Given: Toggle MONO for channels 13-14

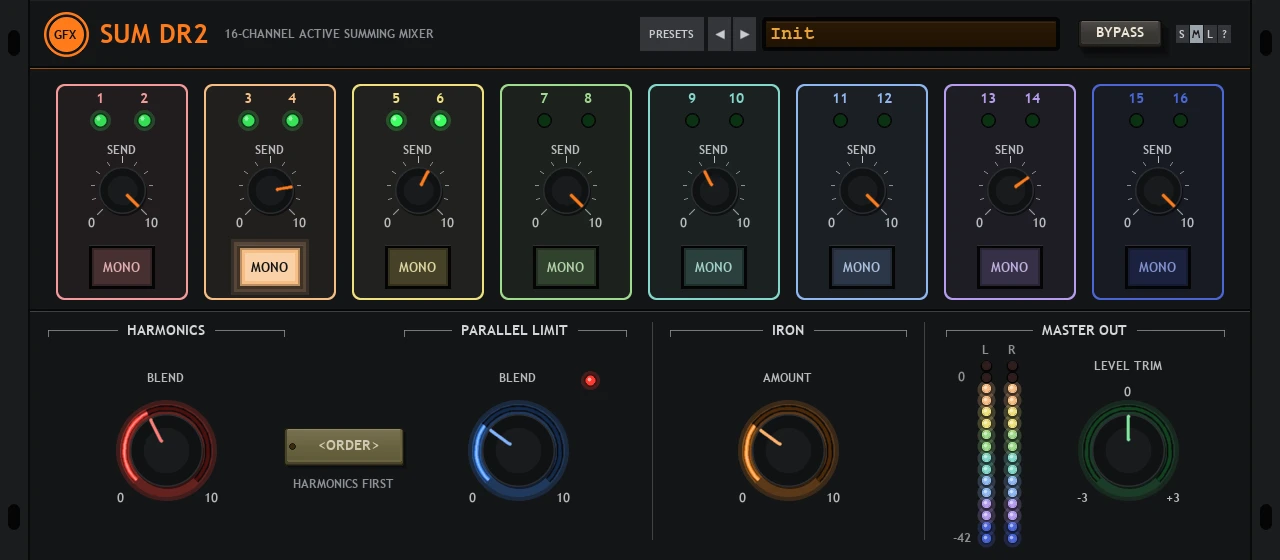Looking at the screenshot, I should click(1009, 267).
